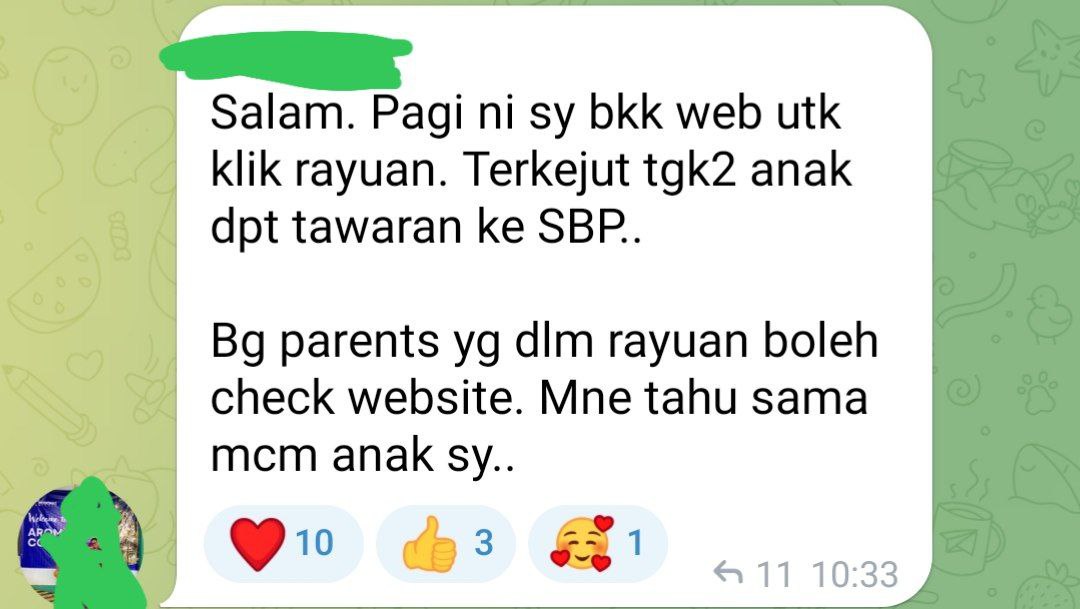The height and width of the screenshot is (609, 1080).
Task: Click the thumbs-up reaction count 3
Action: pyautogui.click(x=484, y=543)
